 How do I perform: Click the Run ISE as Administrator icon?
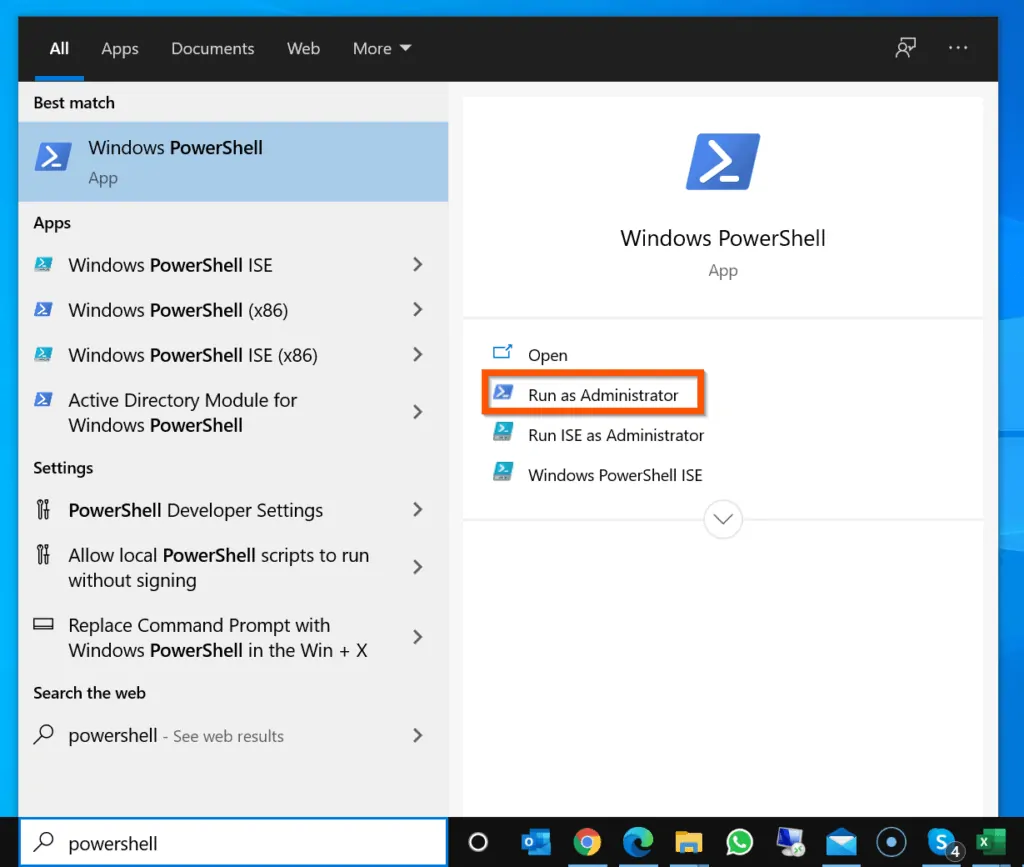click(503, 435)
